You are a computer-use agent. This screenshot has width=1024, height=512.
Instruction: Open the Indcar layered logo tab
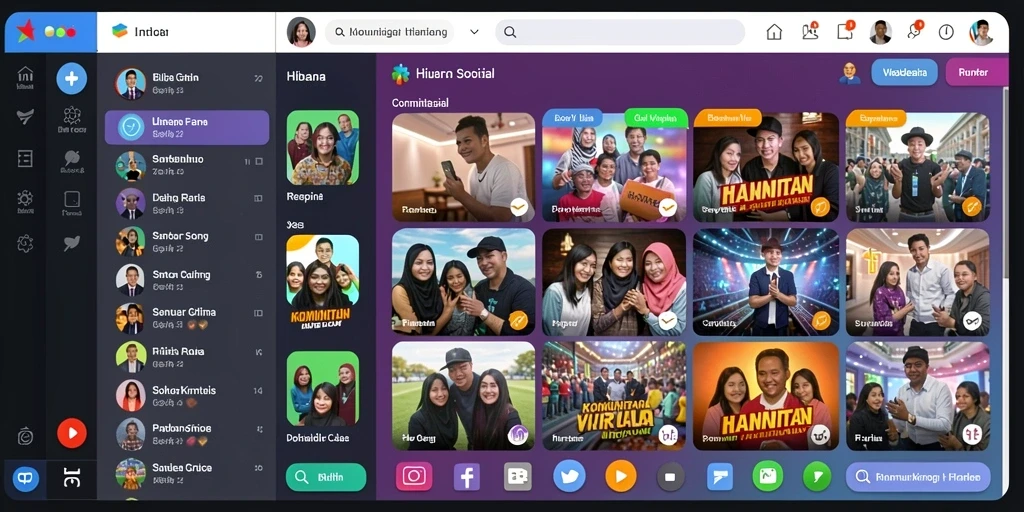click(140, 31)
